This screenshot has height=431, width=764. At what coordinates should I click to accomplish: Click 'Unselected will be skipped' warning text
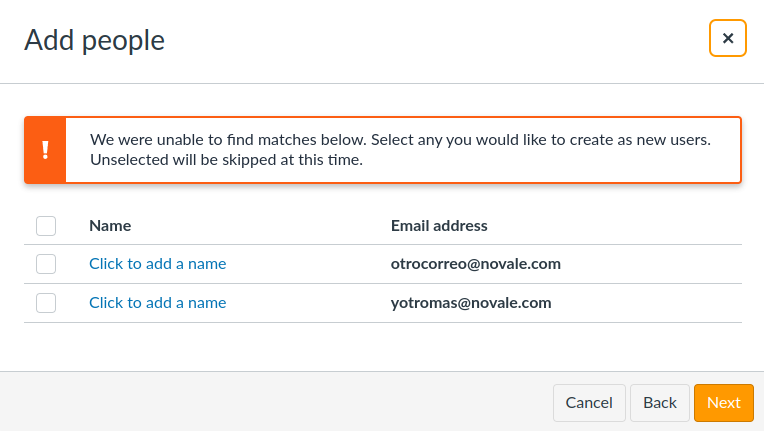pyautogui.click(x=226, y=159)
